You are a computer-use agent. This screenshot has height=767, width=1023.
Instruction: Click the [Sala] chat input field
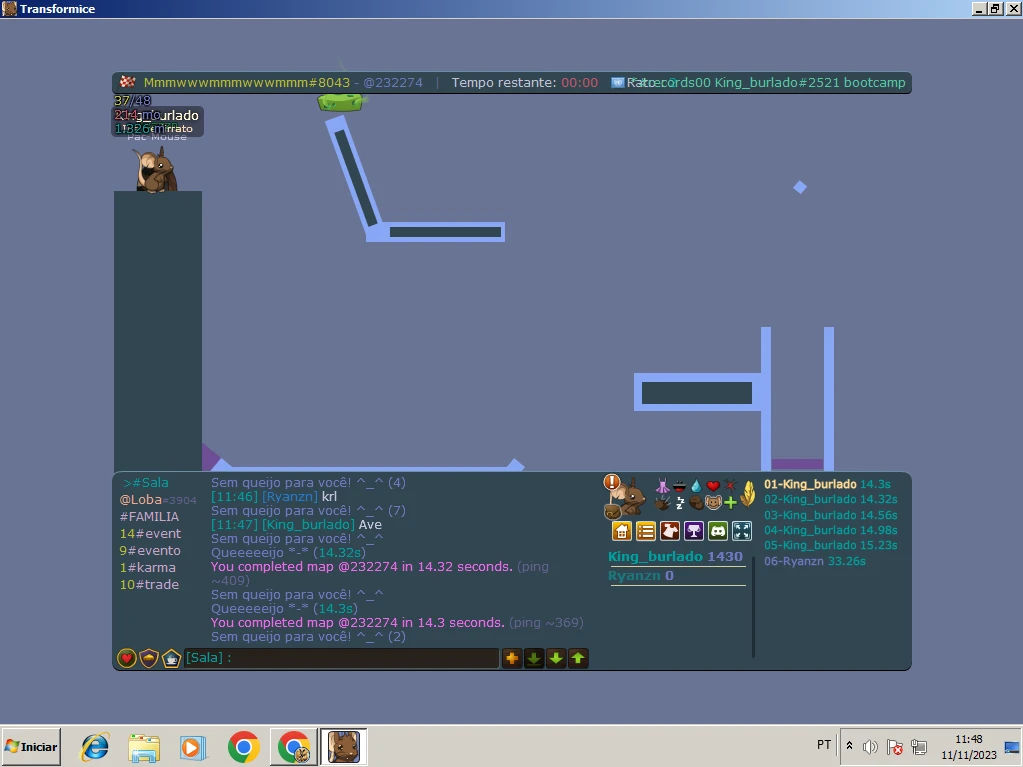pos(341,658)
